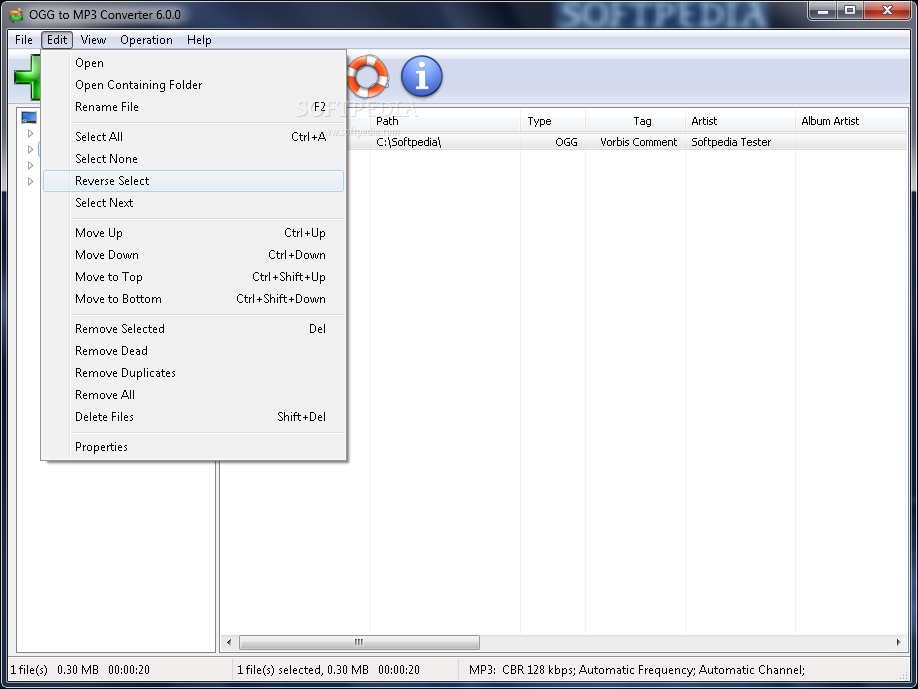Screen dimensions: 918x689
Task: Close the OGG to MP3 Converter window
Action: (x=888, y=11)
